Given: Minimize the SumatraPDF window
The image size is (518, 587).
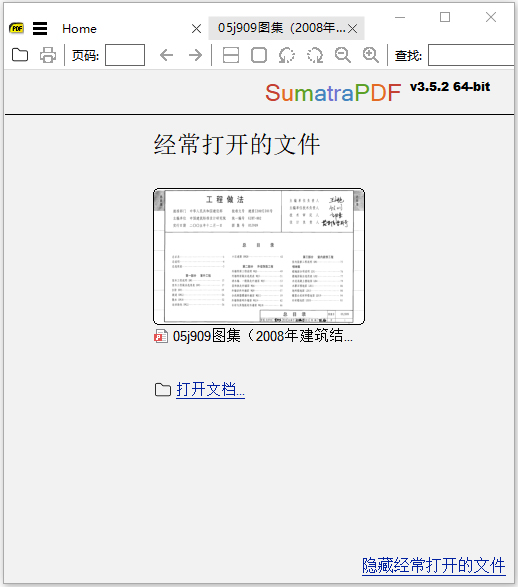Looking at the screenshot, I should tap(400, 17).
